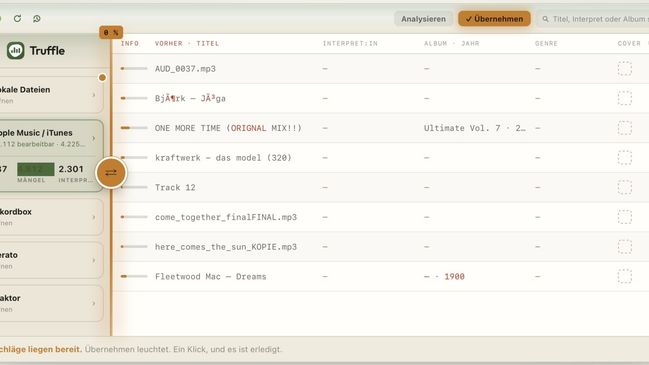
Task: Click empty cover placeholder for ONE MORE TIME
Action: click(625, 128)
